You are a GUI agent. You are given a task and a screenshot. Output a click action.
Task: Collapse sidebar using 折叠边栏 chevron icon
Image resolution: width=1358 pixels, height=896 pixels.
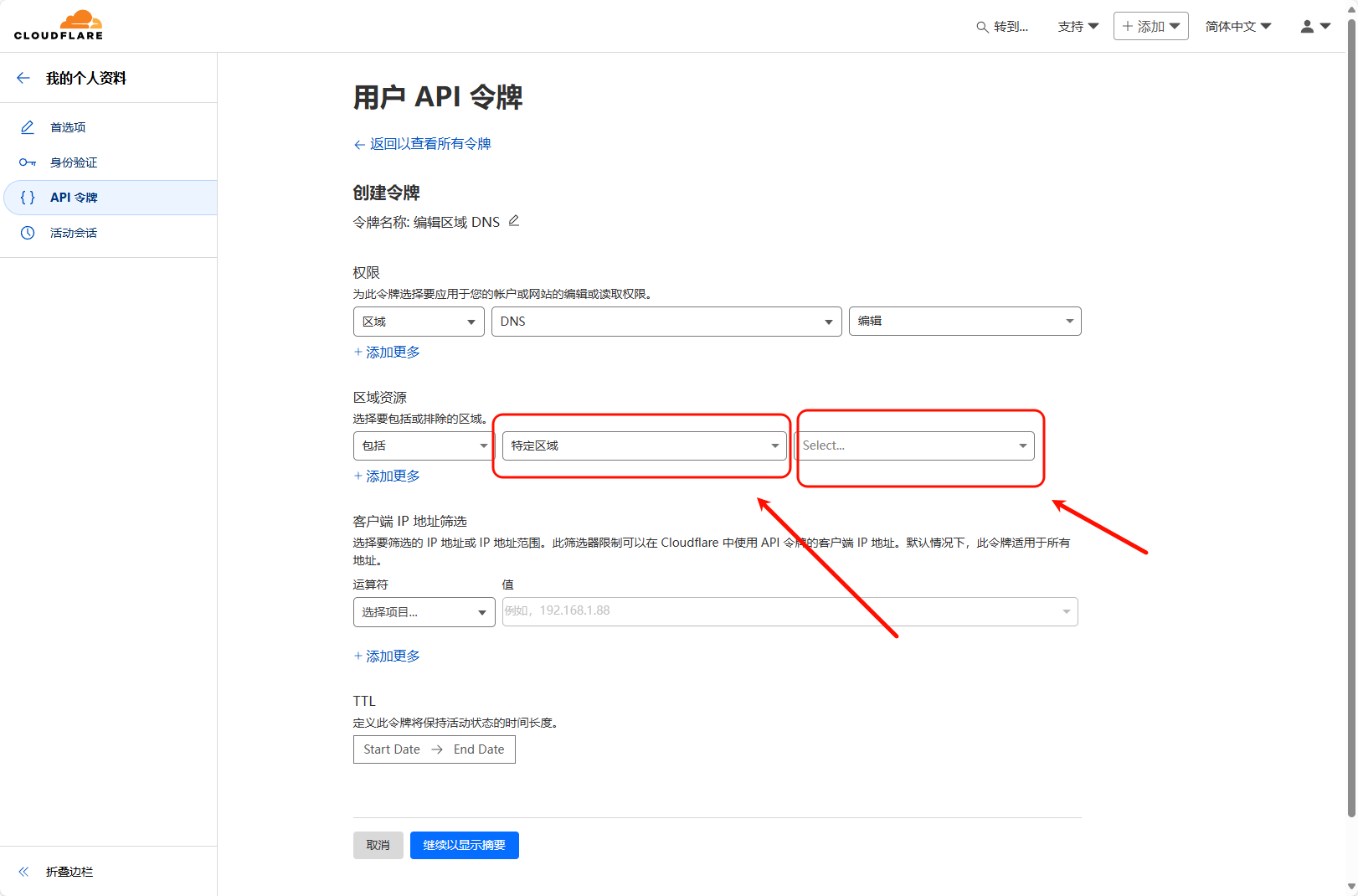pyautogui.click(x=23, y=872)
